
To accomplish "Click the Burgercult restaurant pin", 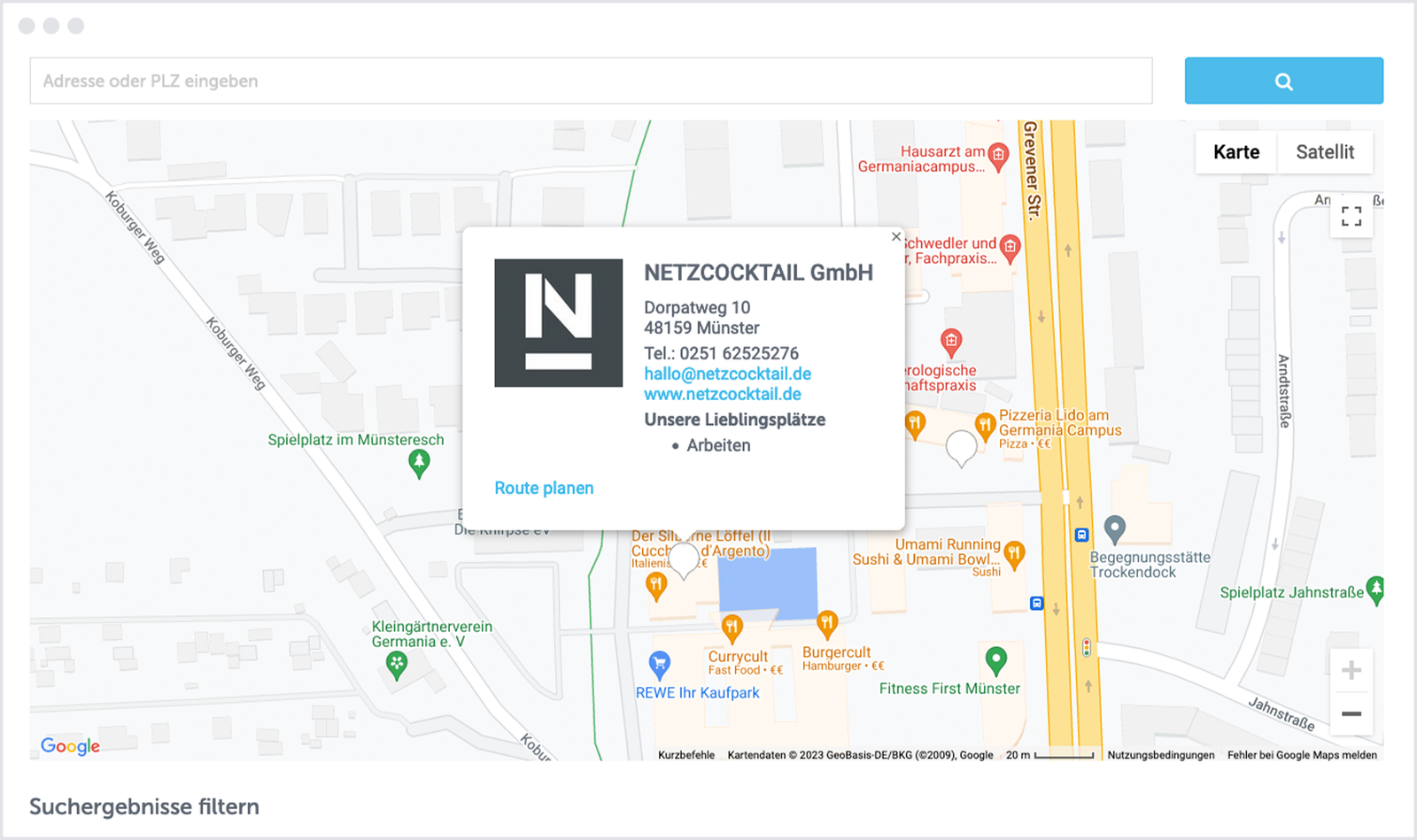I will [x=826, y=623].
